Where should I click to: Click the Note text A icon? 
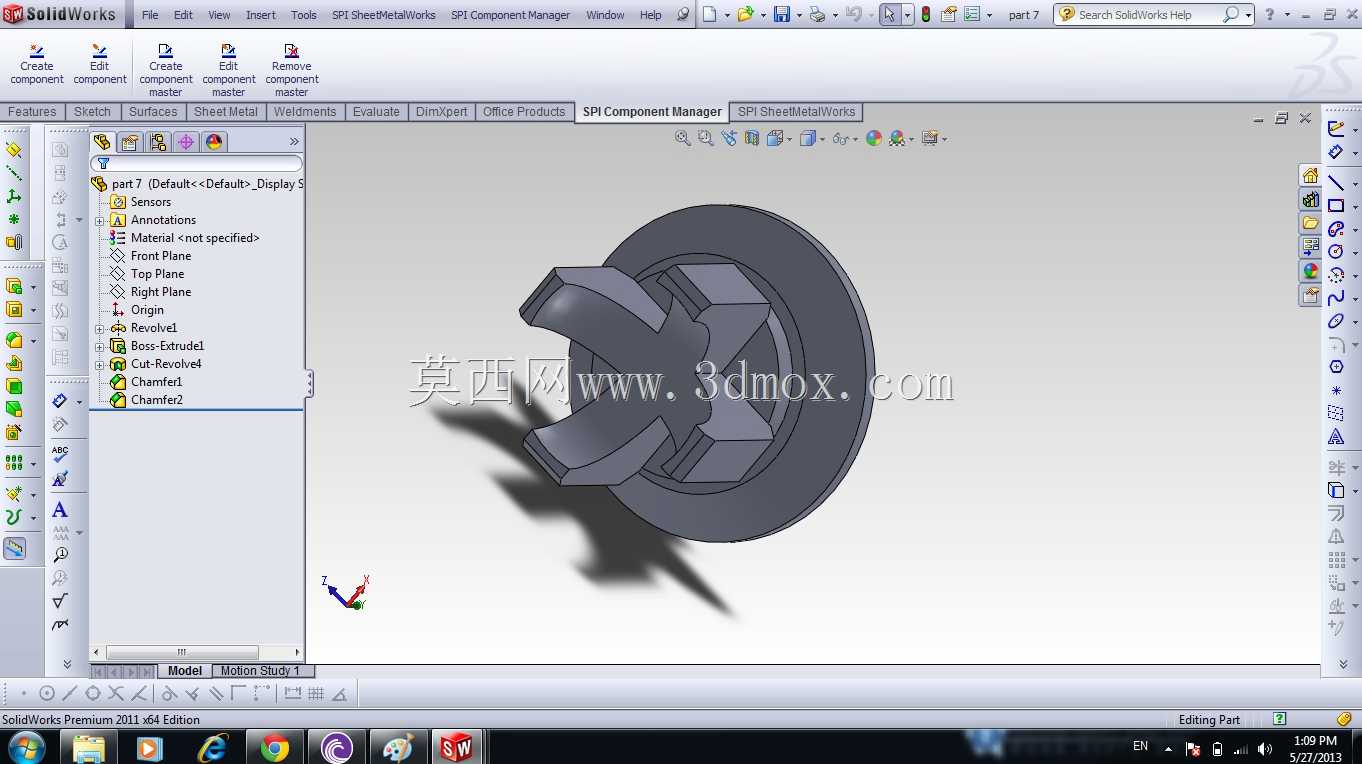pyautogui.click(x=60, y=510)
